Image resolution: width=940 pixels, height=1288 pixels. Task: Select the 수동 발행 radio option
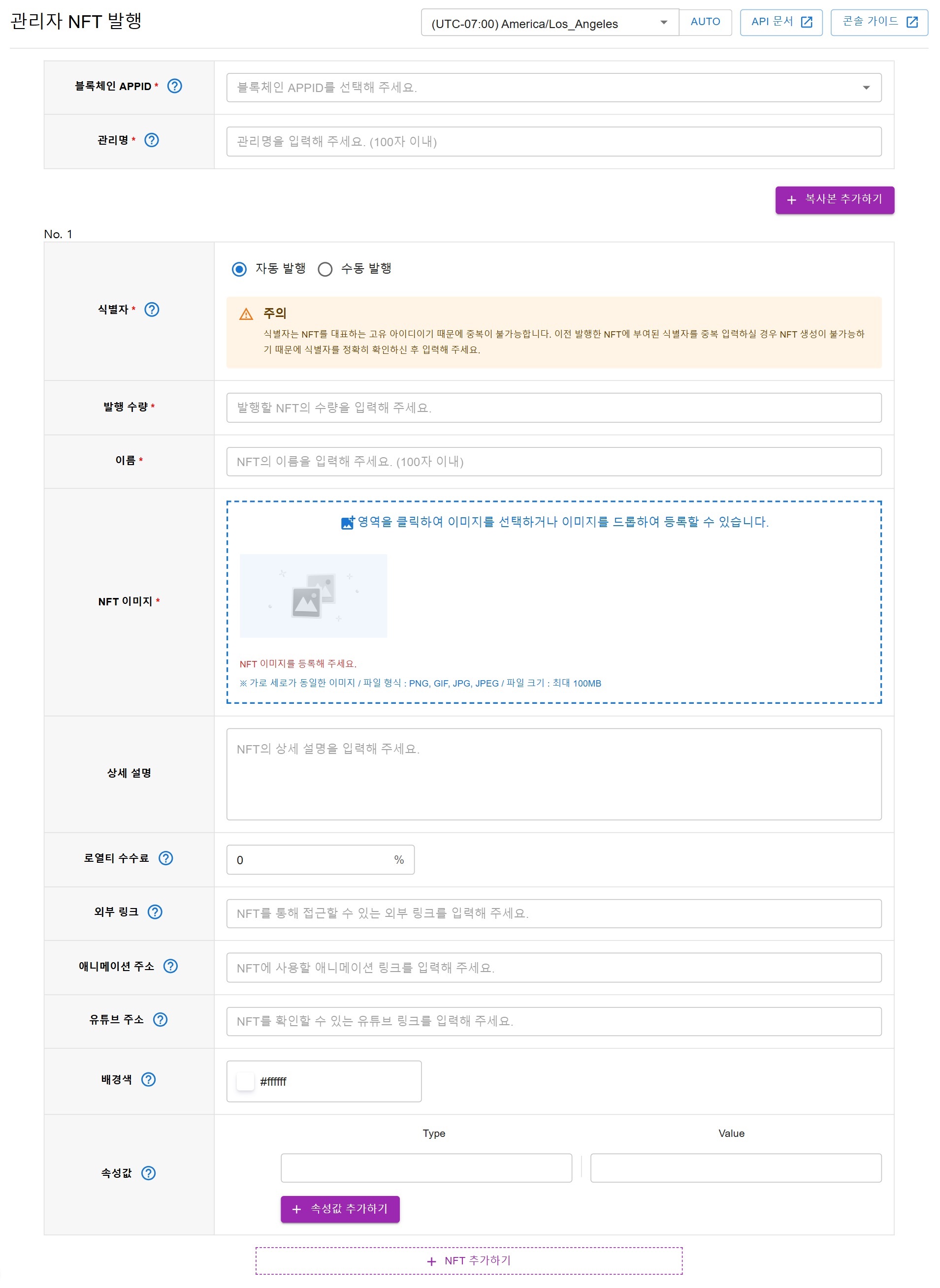325,270
